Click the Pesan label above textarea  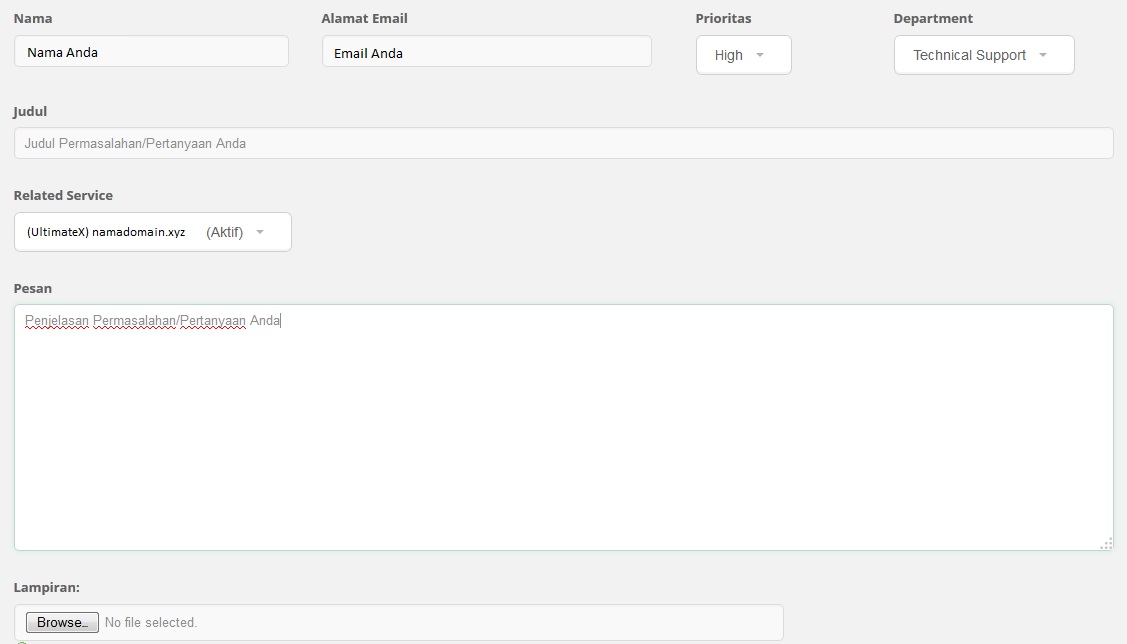33,288
